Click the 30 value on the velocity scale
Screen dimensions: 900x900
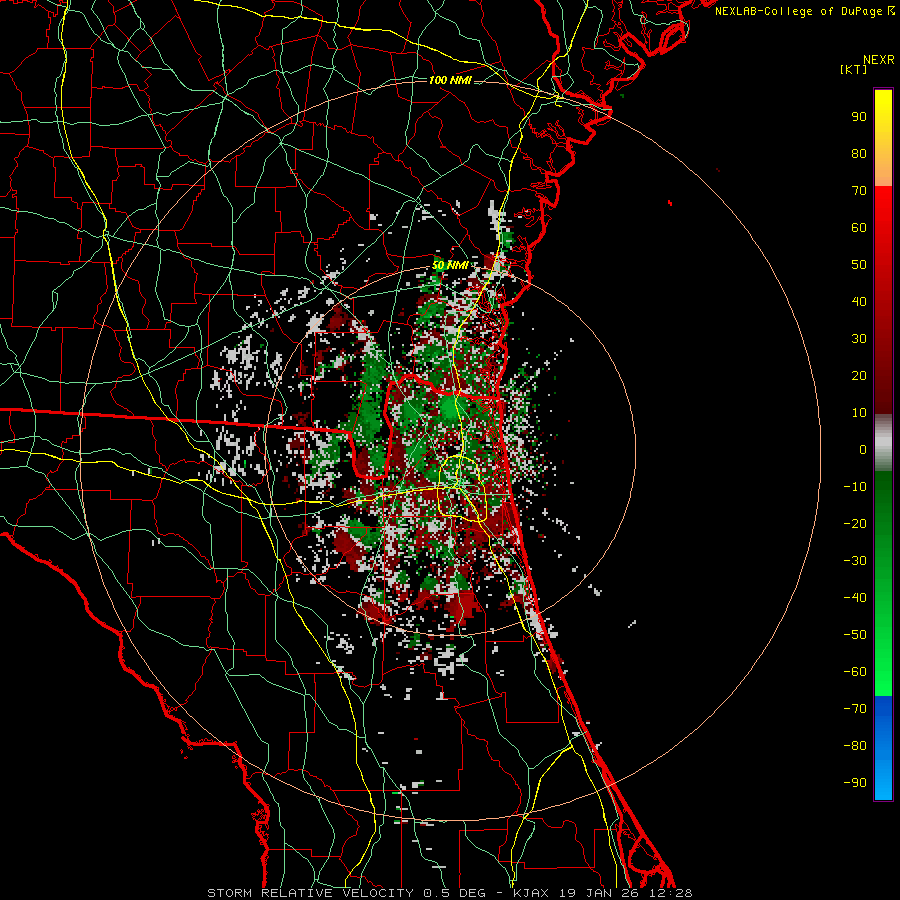859,339
